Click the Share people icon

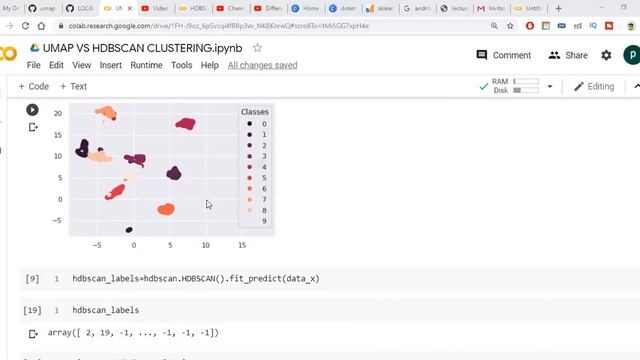tap(554, 55)
